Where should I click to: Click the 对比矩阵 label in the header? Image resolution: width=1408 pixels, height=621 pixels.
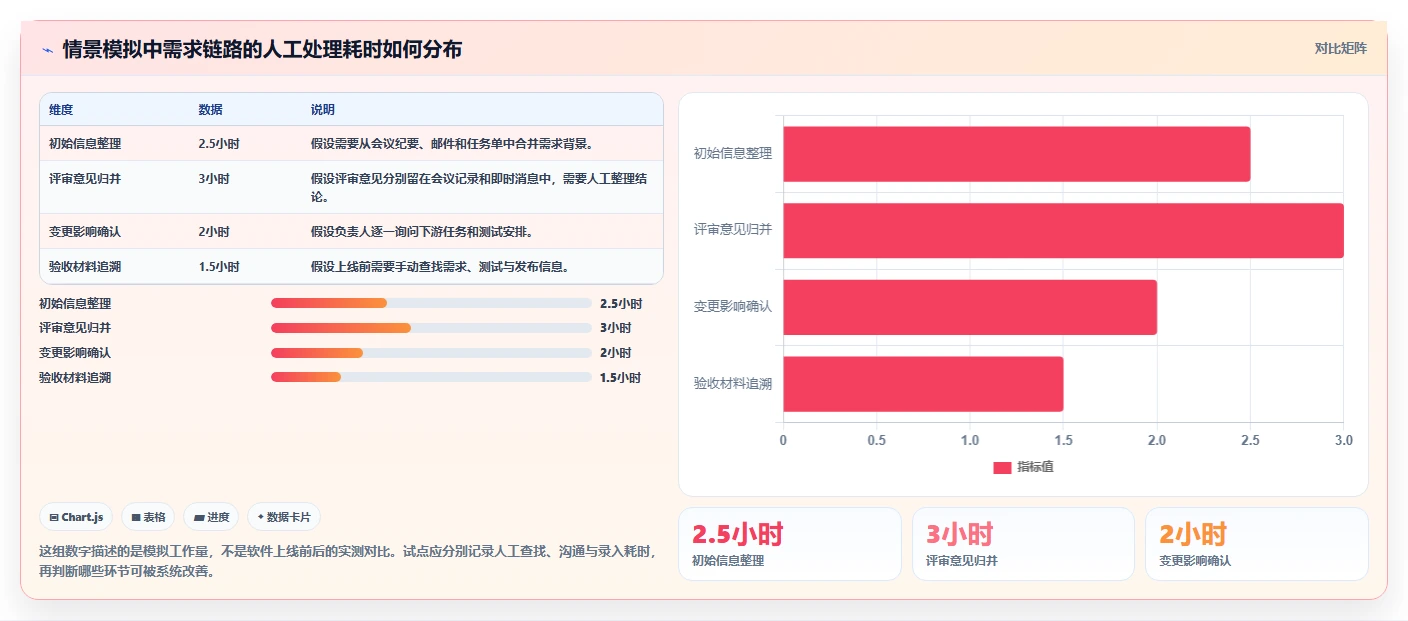[x=1340, y=48]
